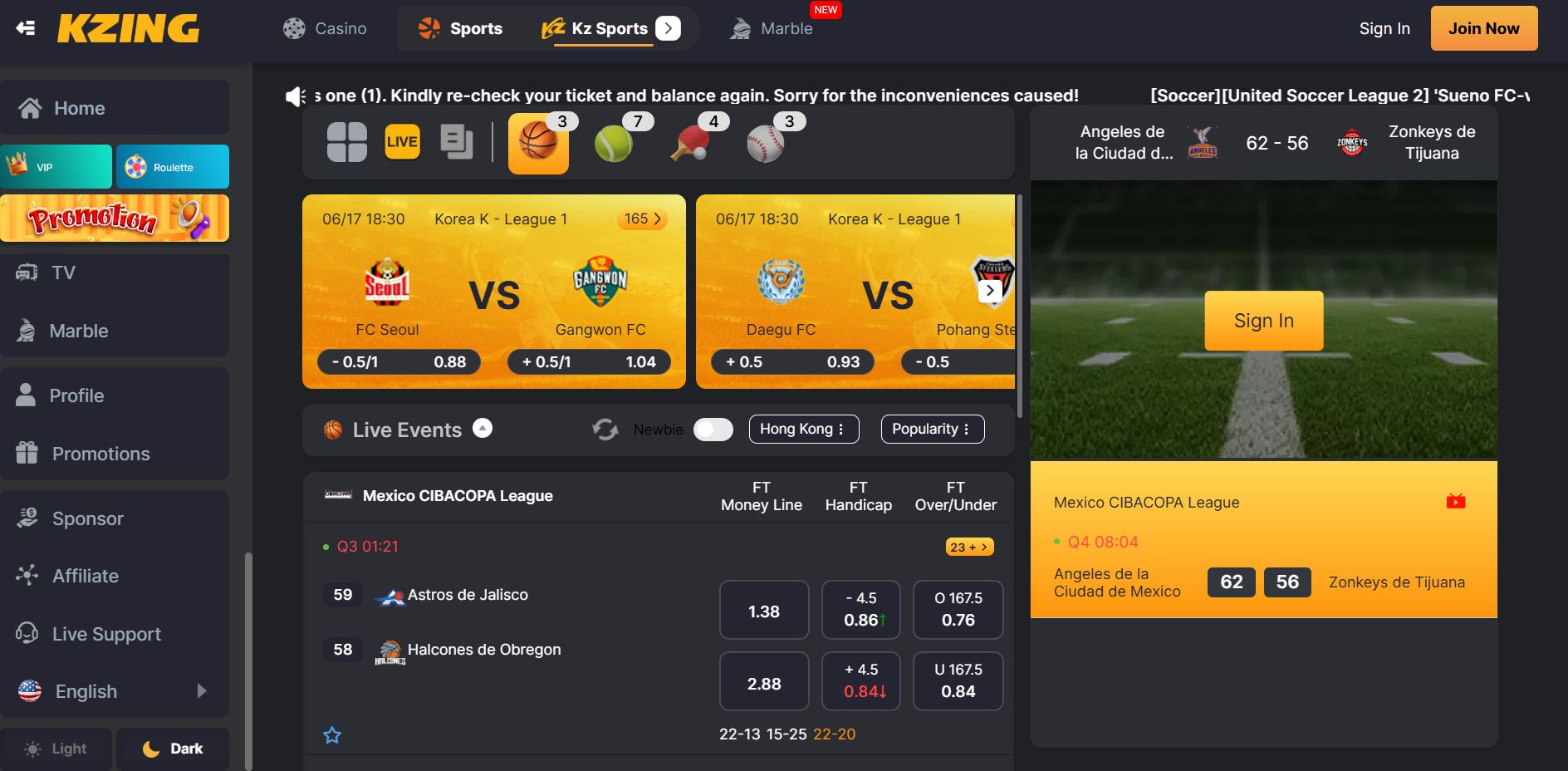Click the Join Now button

pyautogui.click(x=1484, y=28)
